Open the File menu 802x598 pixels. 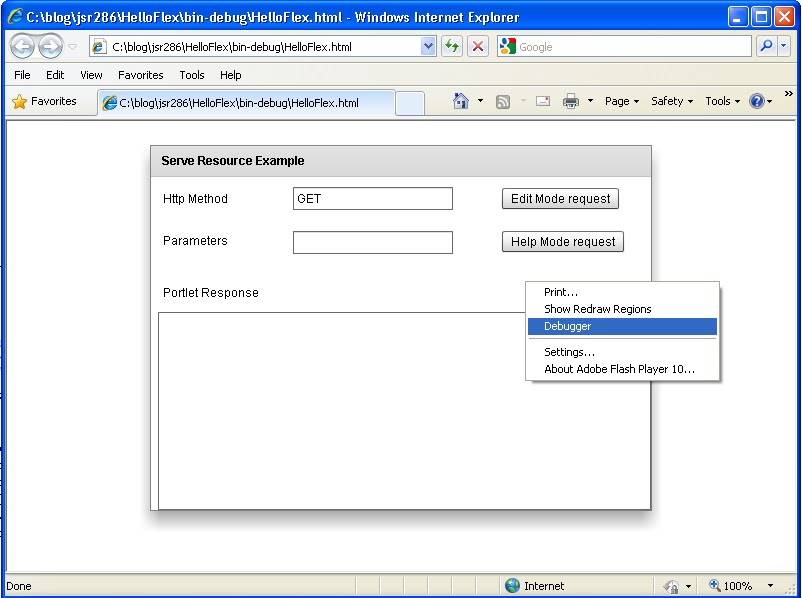(x=22, y=75)
